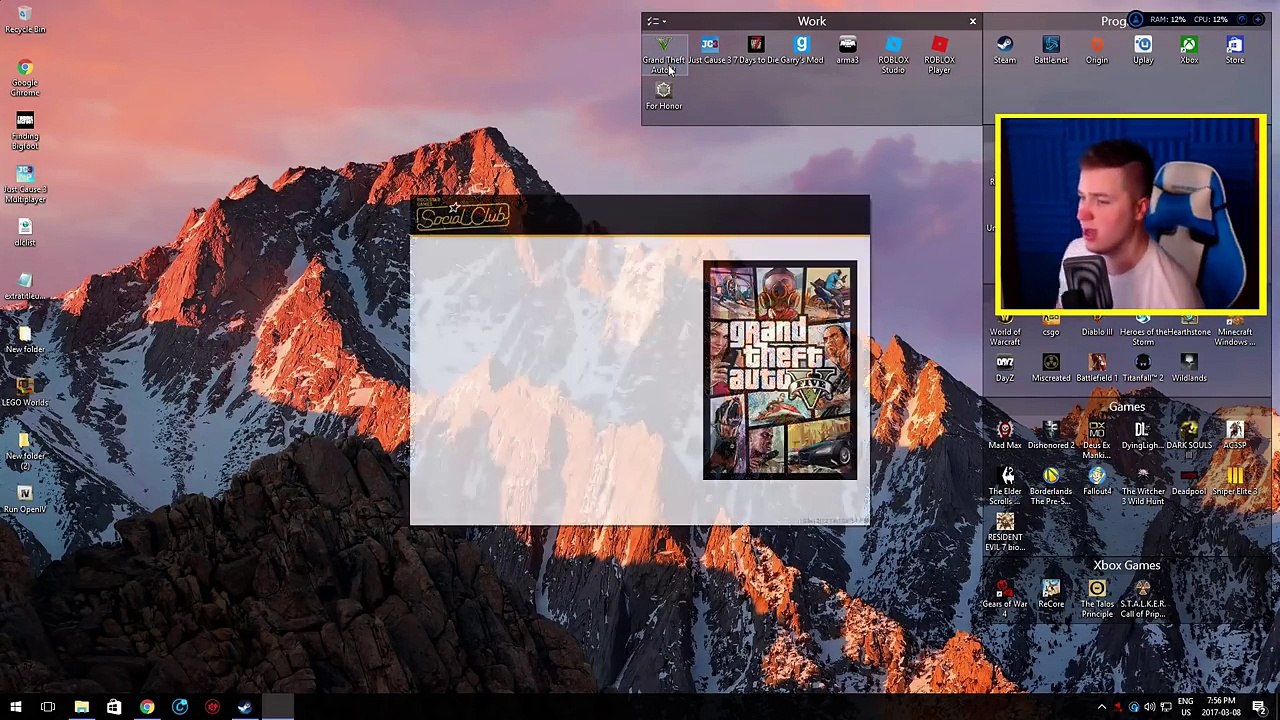Launch the Battlefield 1 shortcut

point(1097,368)
